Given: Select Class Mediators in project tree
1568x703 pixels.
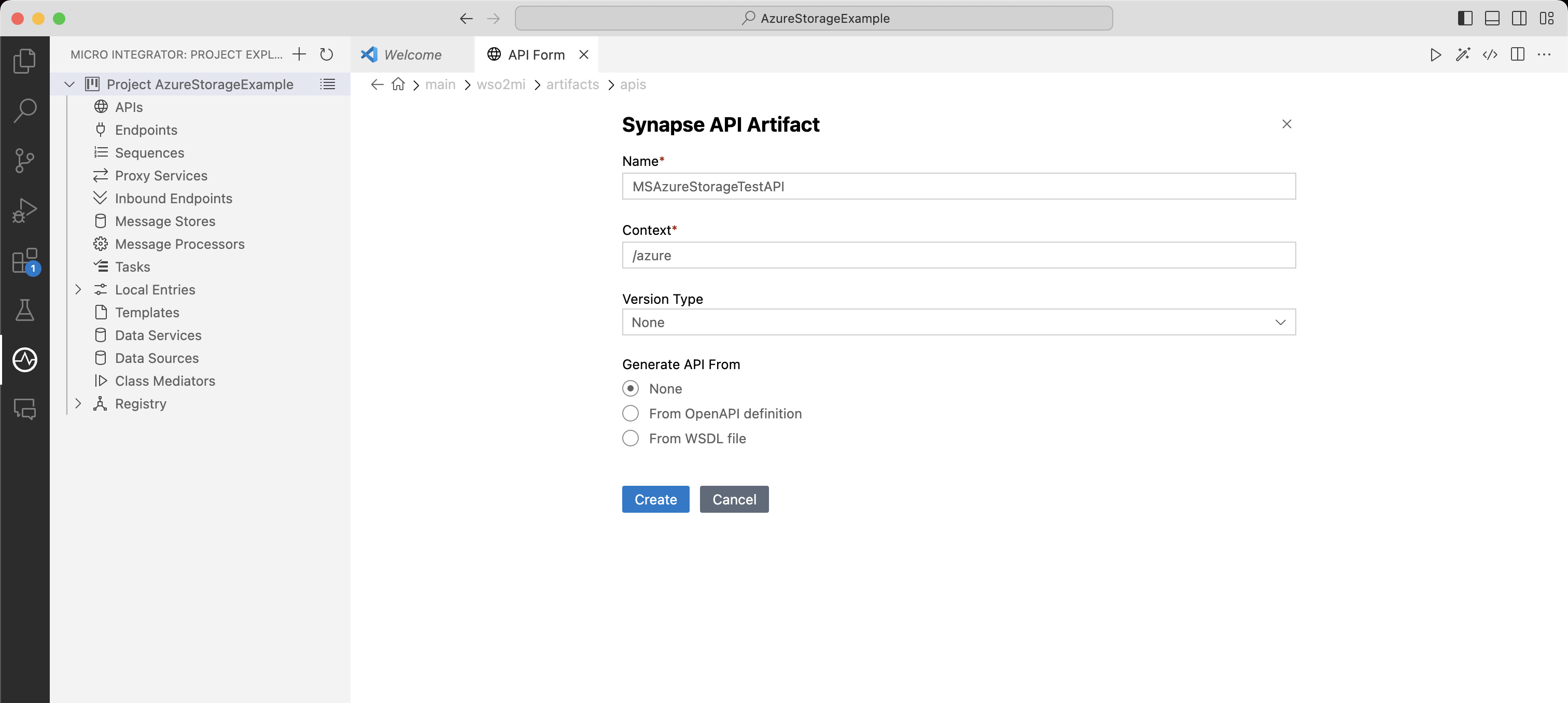Looking at the screenshot, I should tap(201, 381).
